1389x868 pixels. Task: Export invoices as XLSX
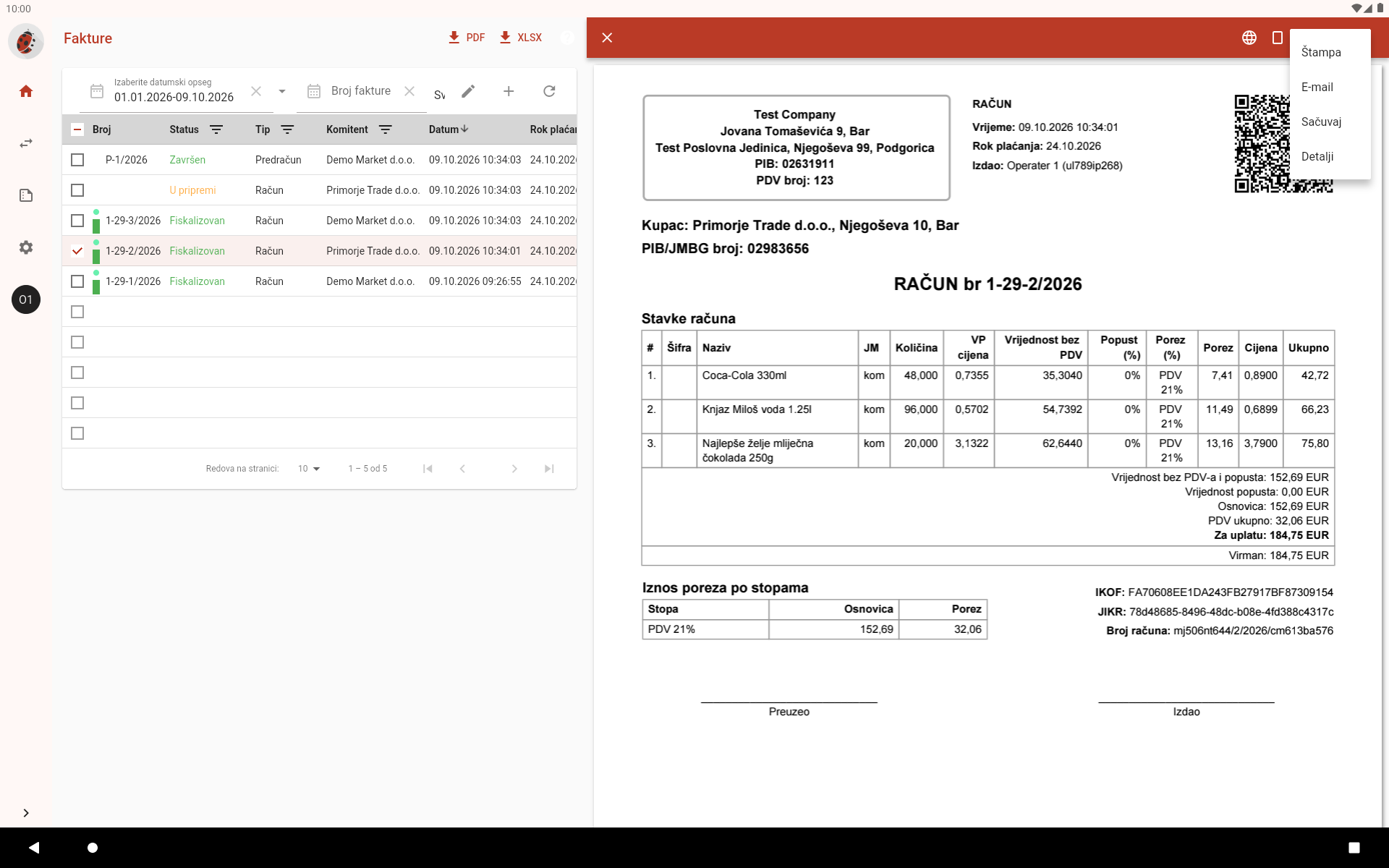521,38
